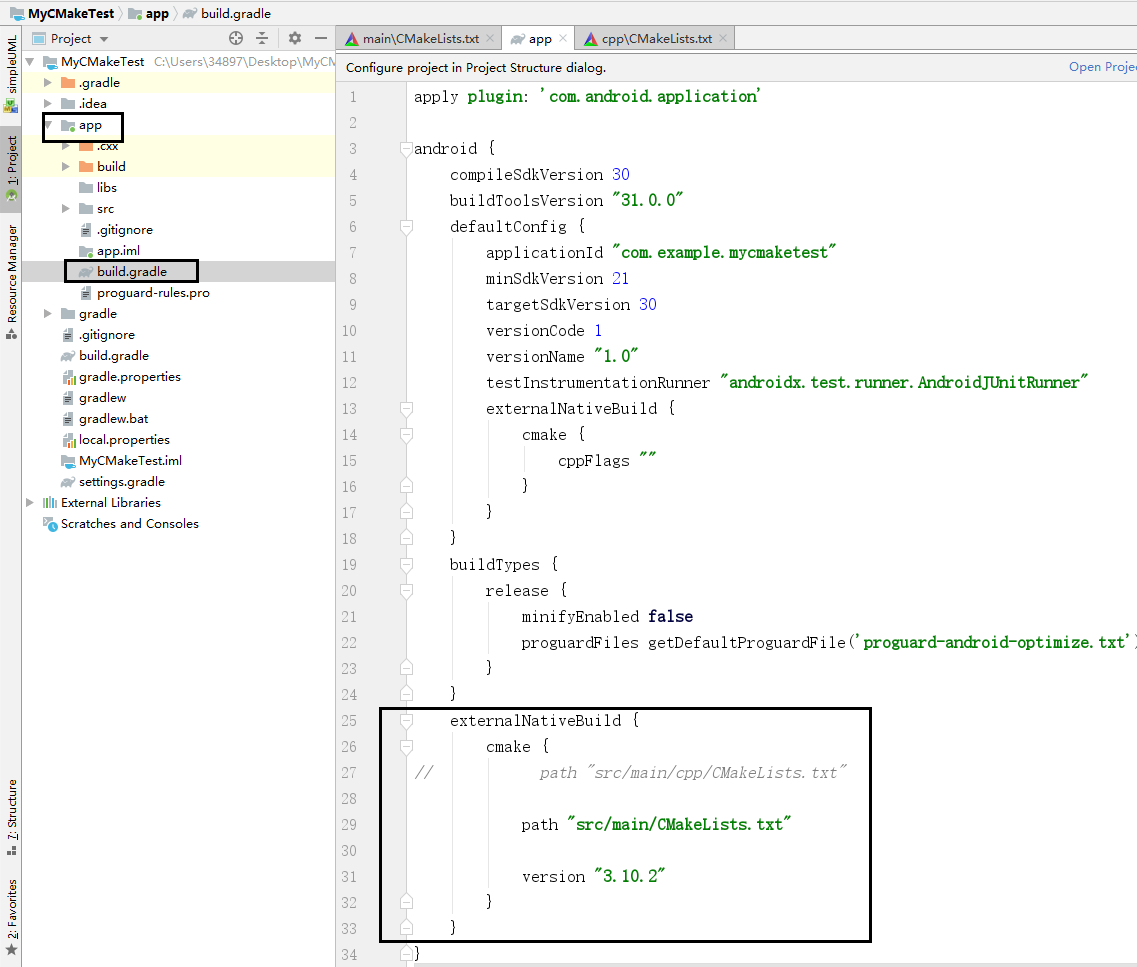Image resolution: width=1137 pixels, height=967 pixels.
Task: Open the Z: Structure side tab
Action: click(11, 817)
